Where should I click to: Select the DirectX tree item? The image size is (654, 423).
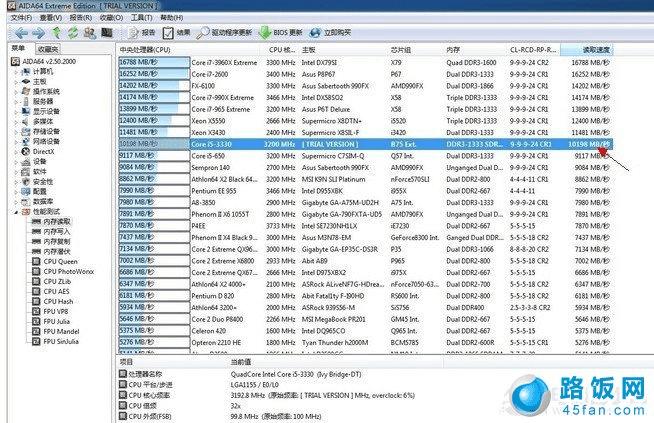[x=38, y=151]
